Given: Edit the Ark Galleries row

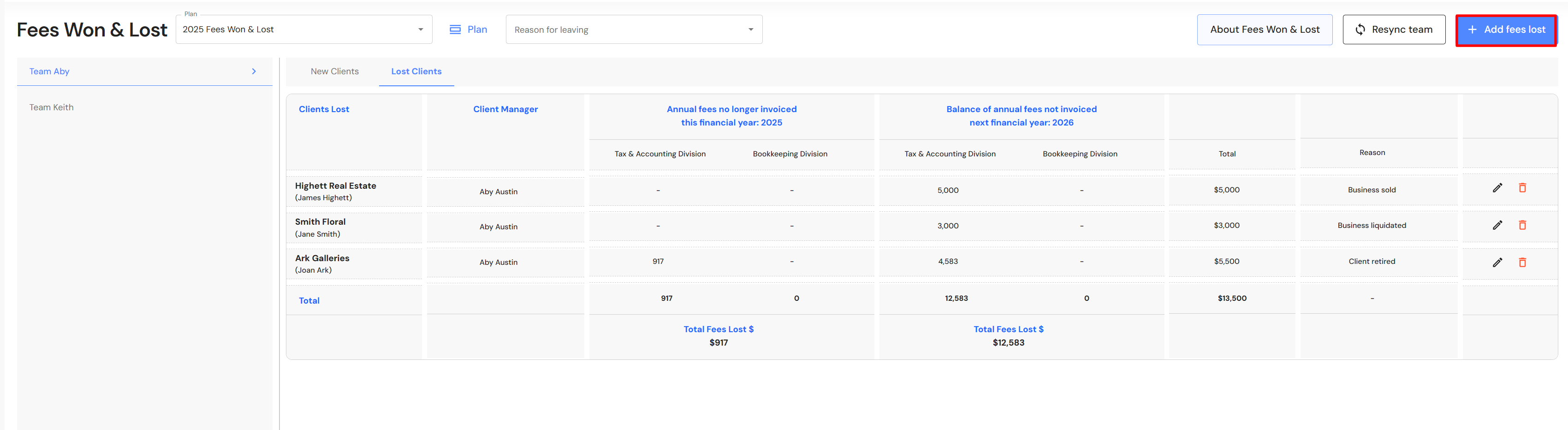Looking at the screenshot, I should pyautogui.click(x=1497, y=263).
